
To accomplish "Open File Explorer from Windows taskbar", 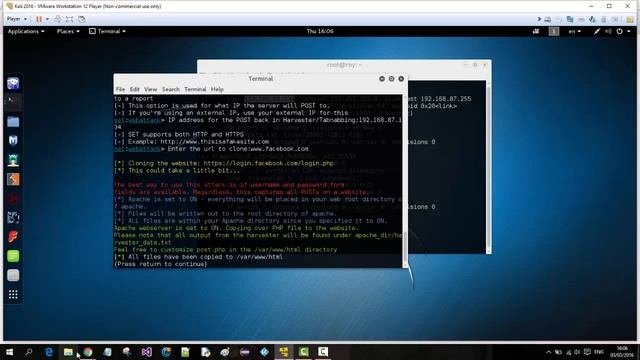I will coord(68,352).
